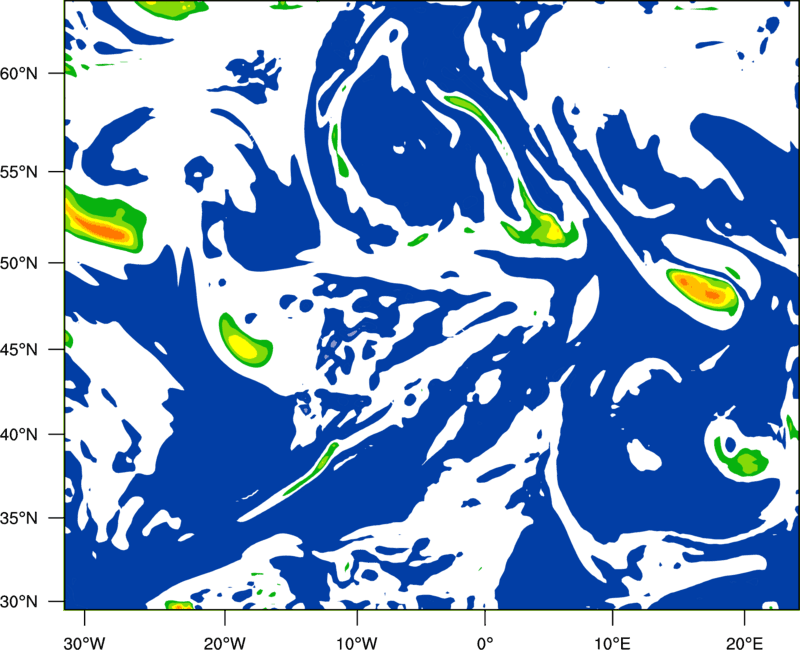
Task: Click the 50°N latitude label
Action: tap(19, 263)
